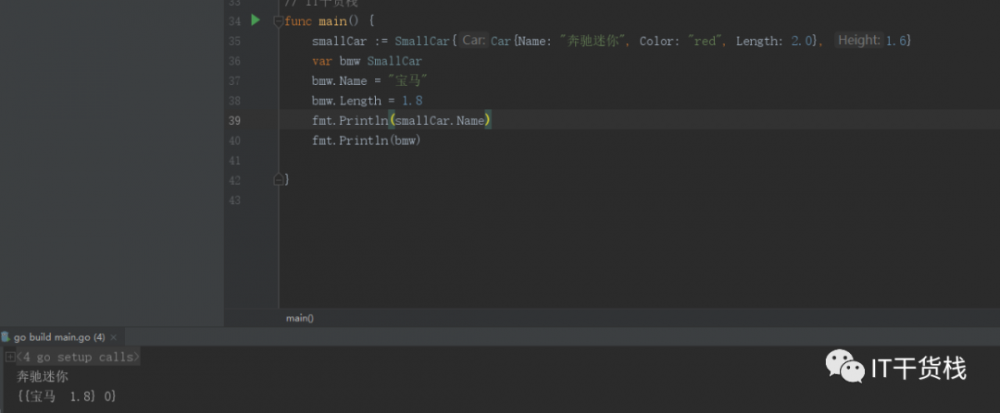Expand the '4 go setup calls' fold
This screenshot has width=1000, height=413.
(x=10, y=357)
